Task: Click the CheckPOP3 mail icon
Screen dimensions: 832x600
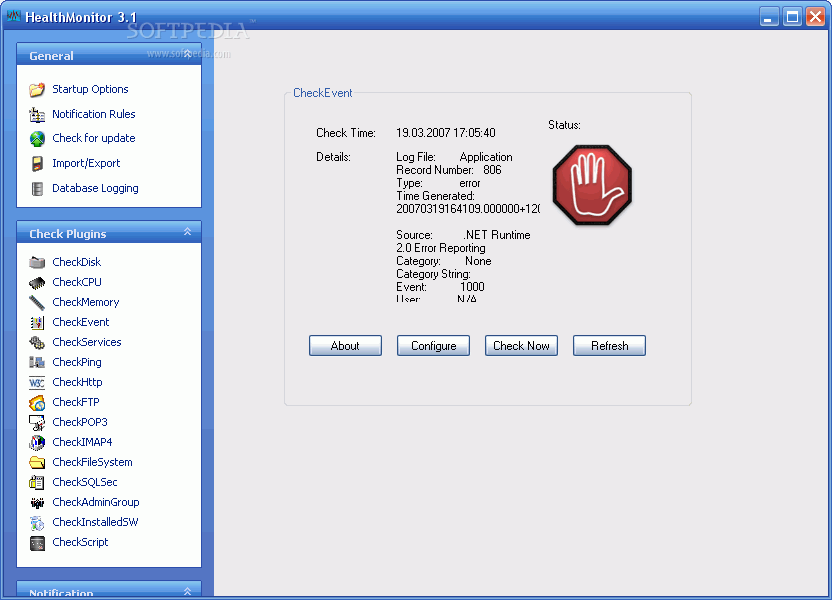Action: 37,423
